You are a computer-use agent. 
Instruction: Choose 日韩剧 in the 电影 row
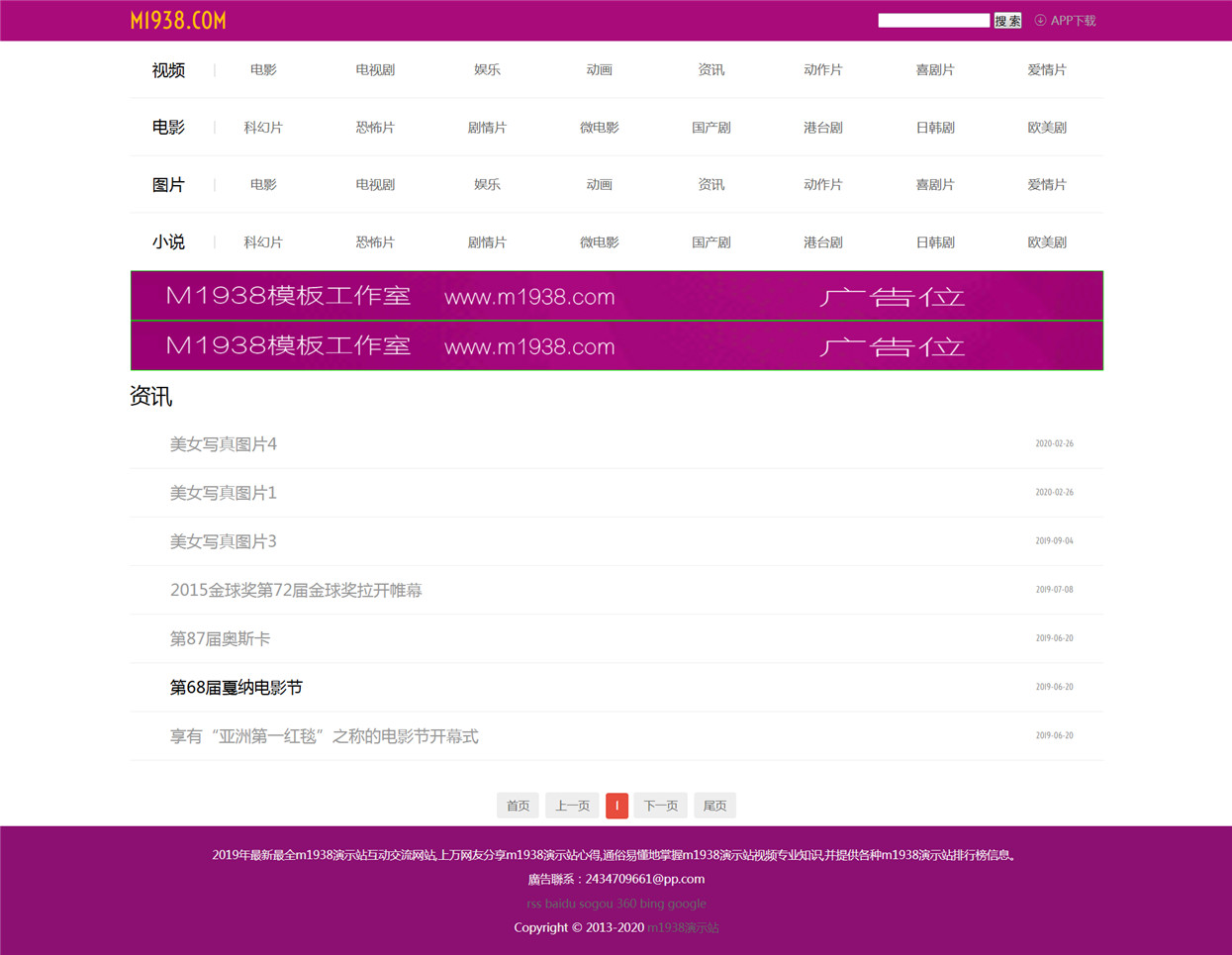934,128
